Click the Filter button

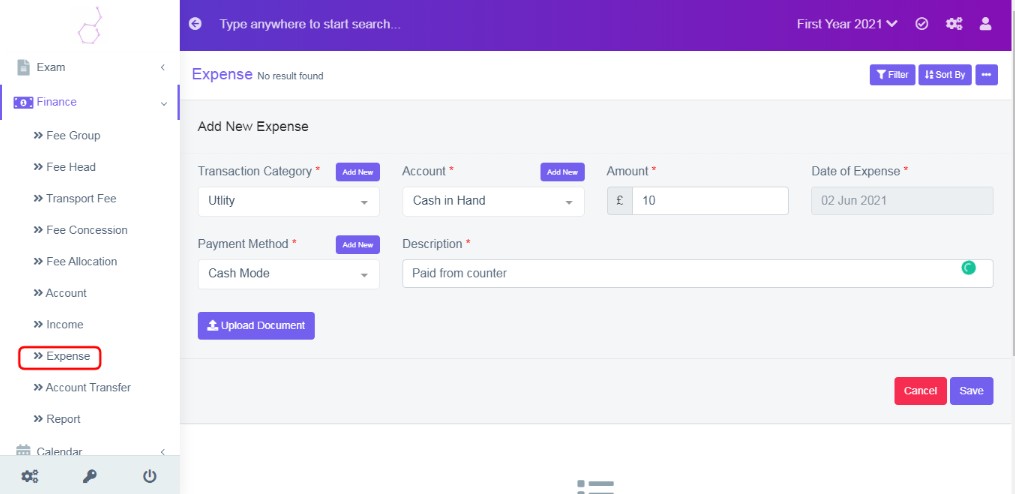pyautogui.click(x=892, y=75)
